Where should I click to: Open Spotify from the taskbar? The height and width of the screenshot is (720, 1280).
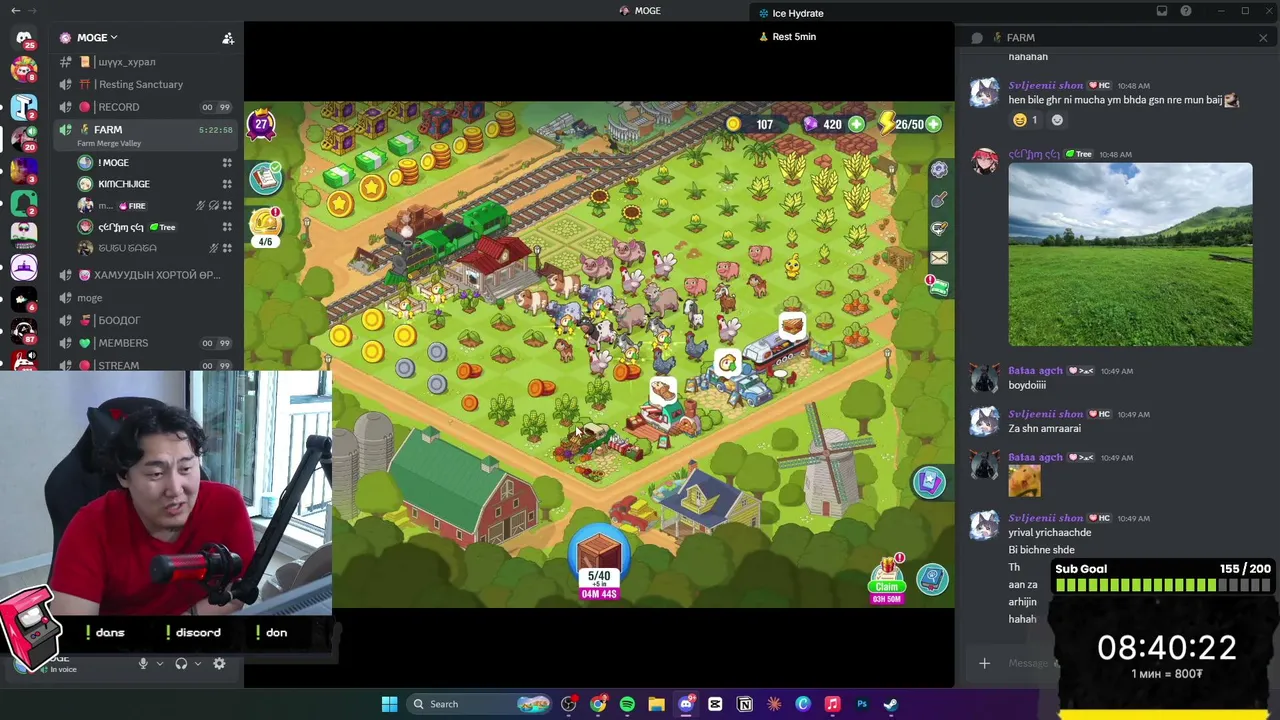627,704
